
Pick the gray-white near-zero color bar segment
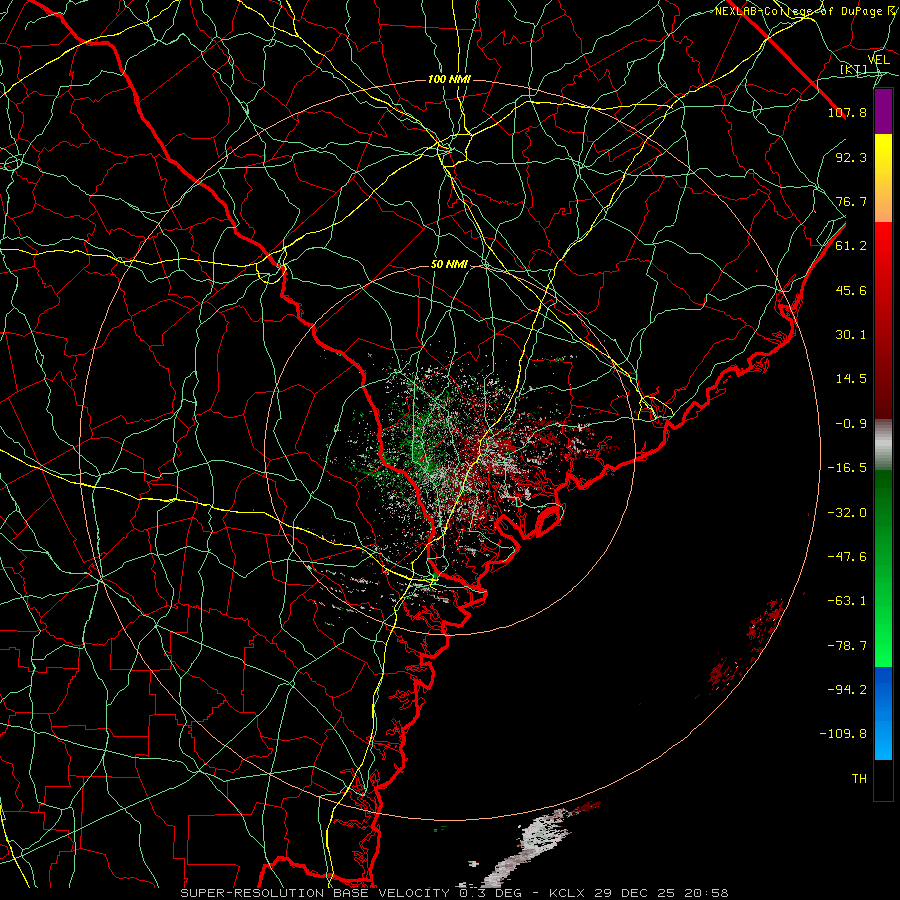pos(883,443)
